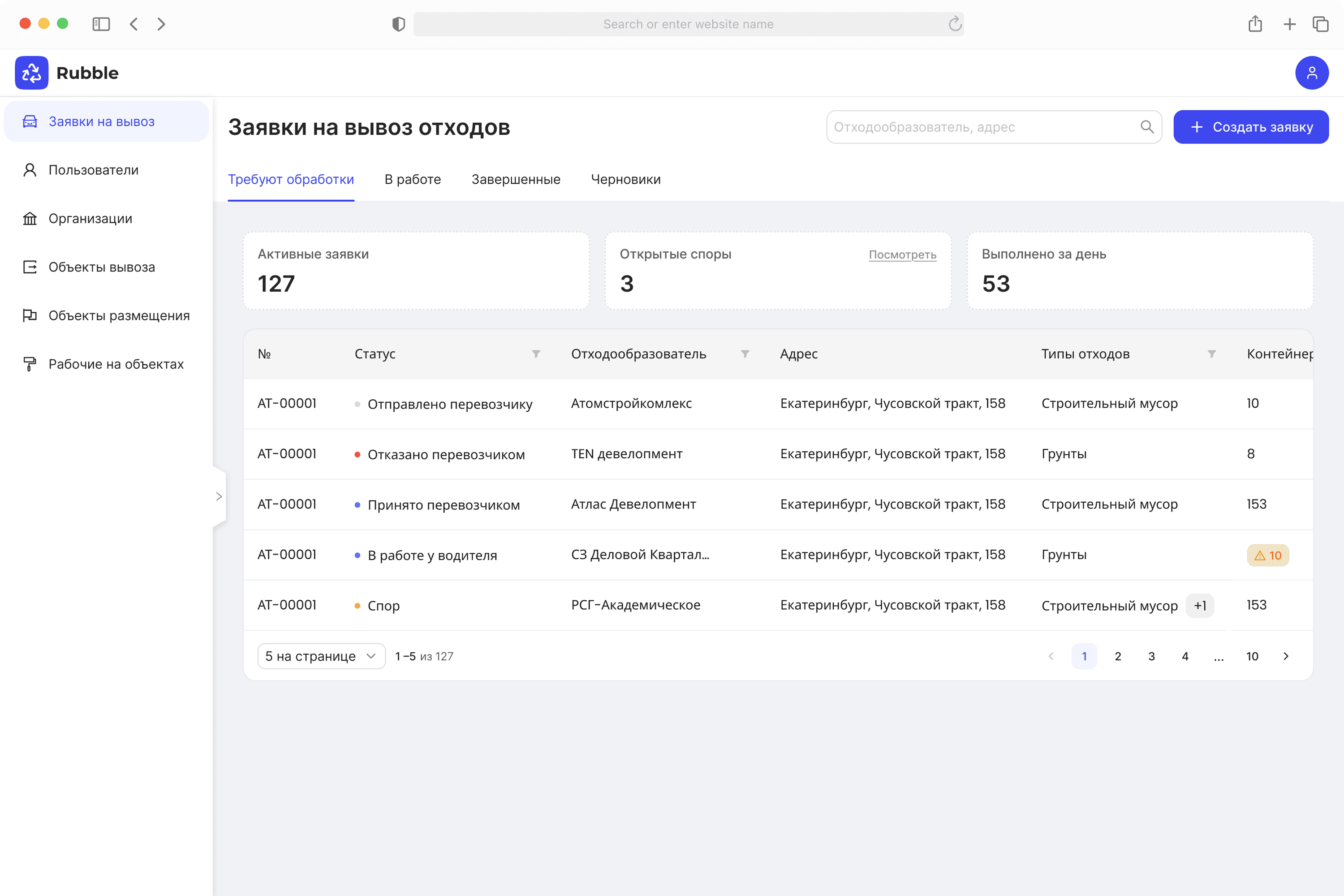The image size is (1344, 896).
Task: Open the user profile avatar
Action: (1311, 73)
